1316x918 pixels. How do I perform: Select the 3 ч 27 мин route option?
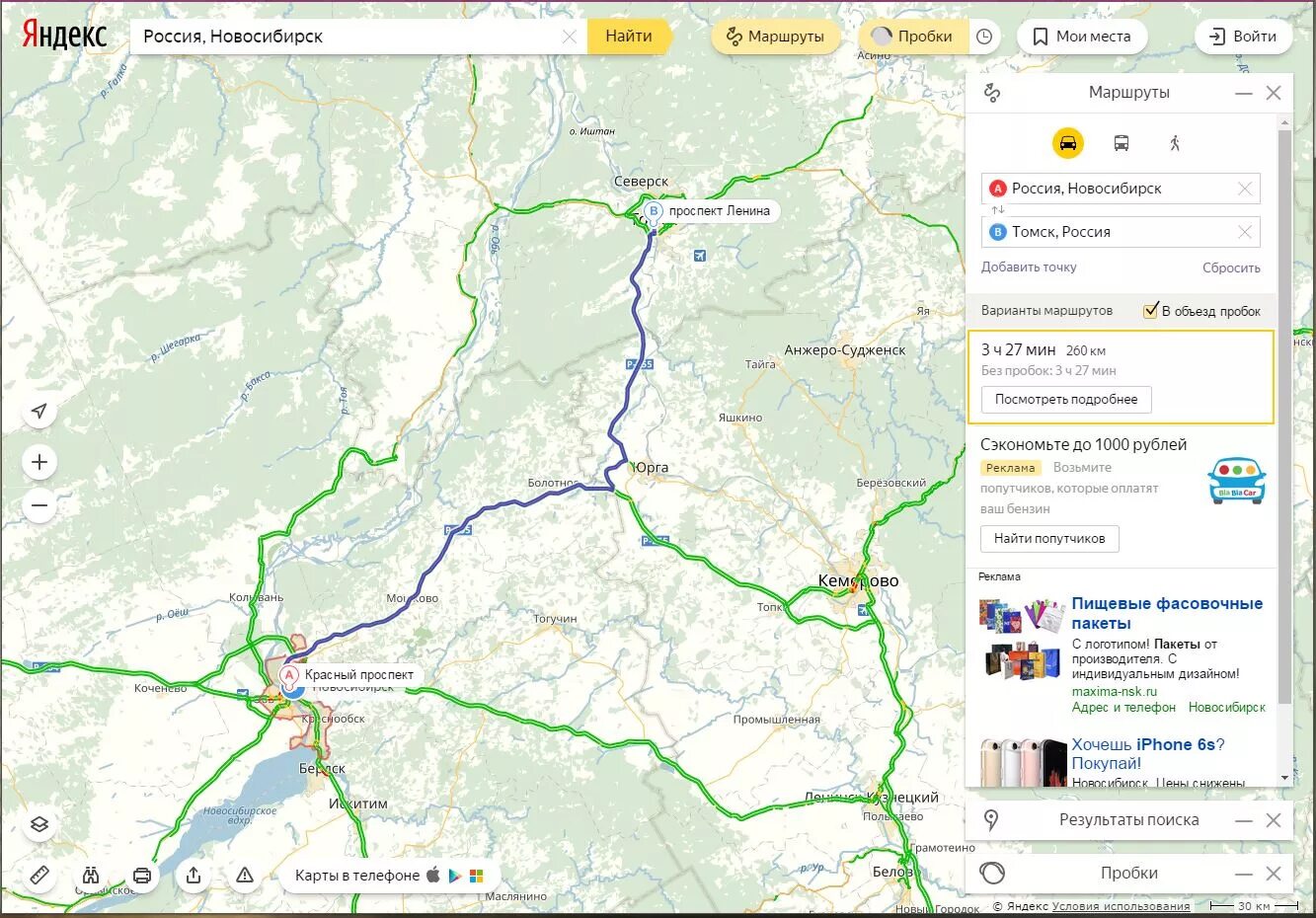pyautogui.click(x=1121, y=377)
